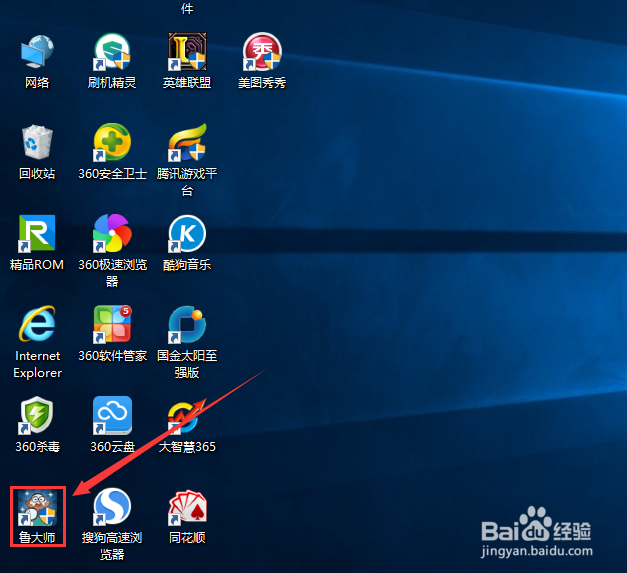Select the 360云盘 cloud drive icon
The image size is (627, 573).
[112, 415]
